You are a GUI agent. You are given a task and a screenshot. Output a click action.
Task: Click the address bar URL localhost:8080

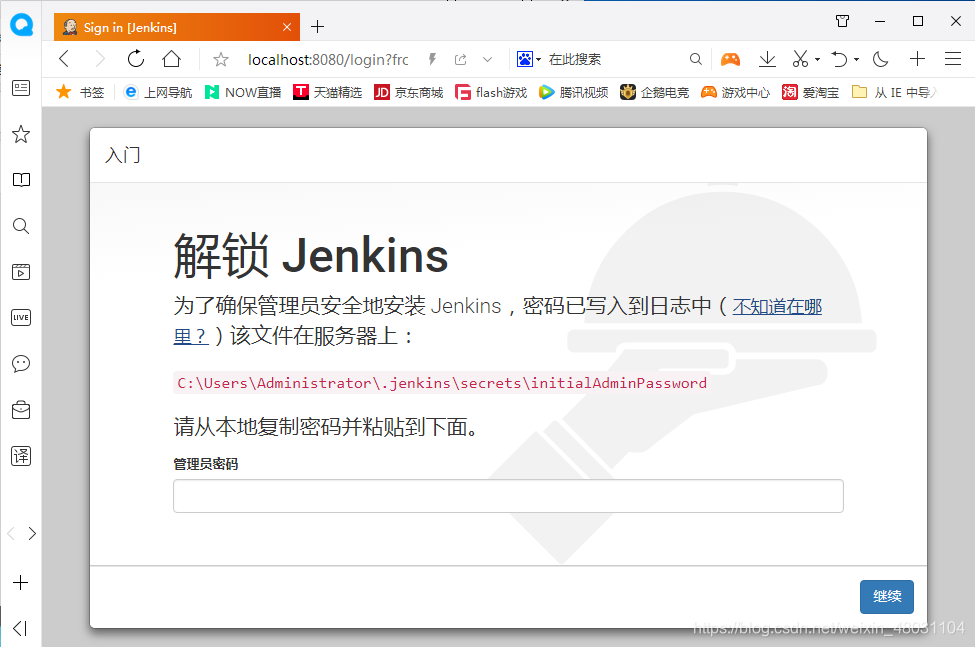tap(328, 60)
